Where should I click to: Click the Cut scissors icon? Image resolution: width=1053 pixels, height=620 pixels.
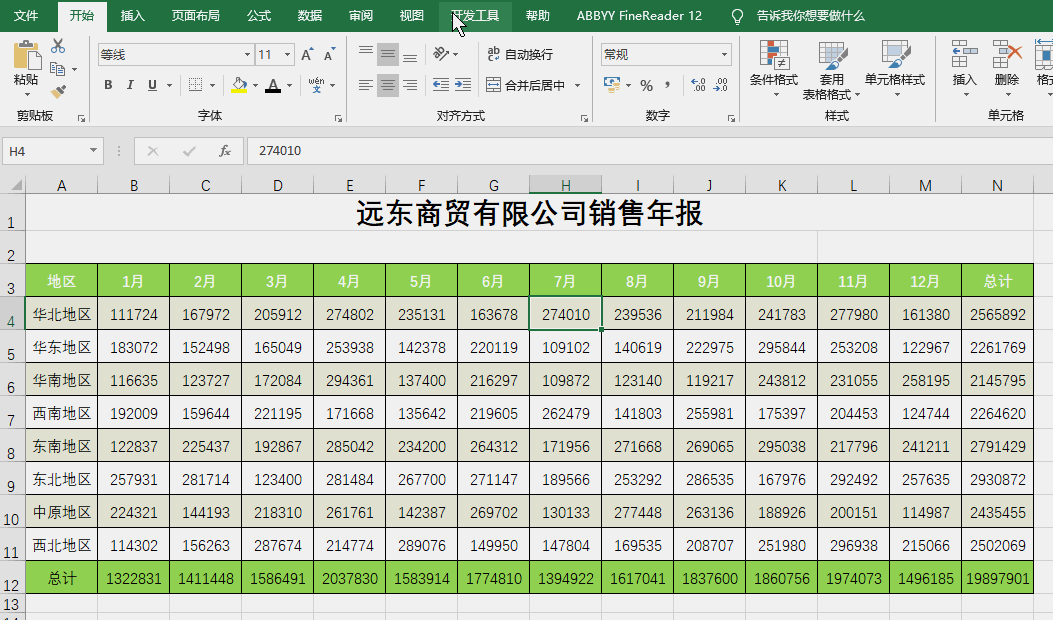click(x=58, y=46)
